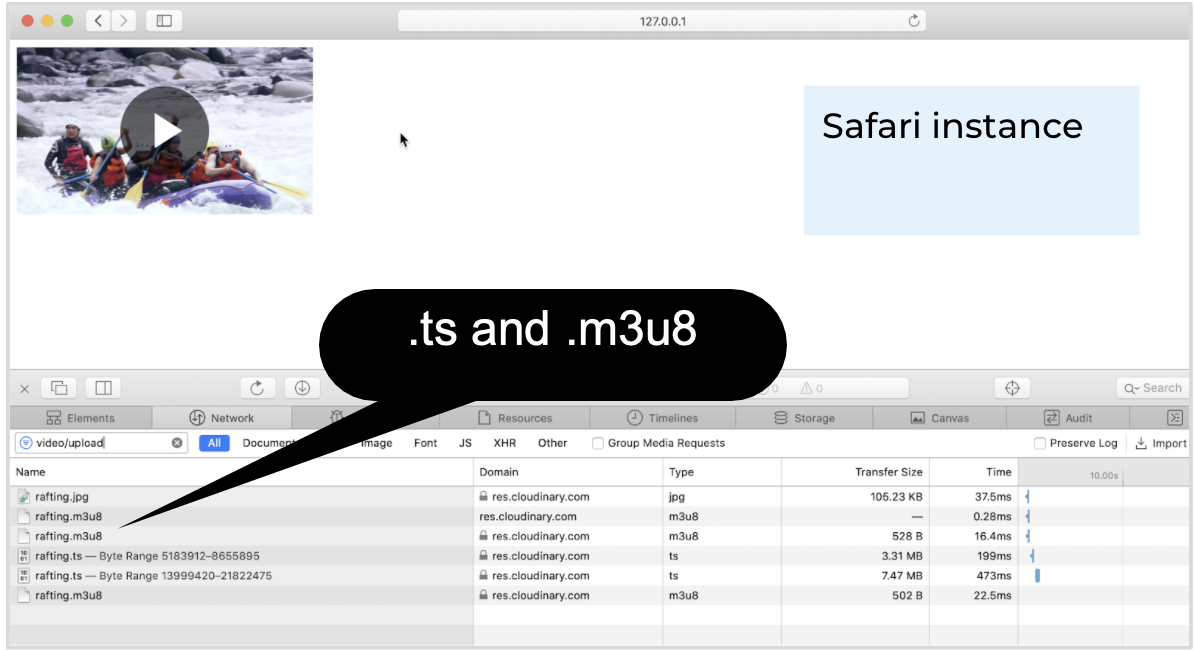
Task: Switch to the Network tab
Action: click(x=222, y=417)
